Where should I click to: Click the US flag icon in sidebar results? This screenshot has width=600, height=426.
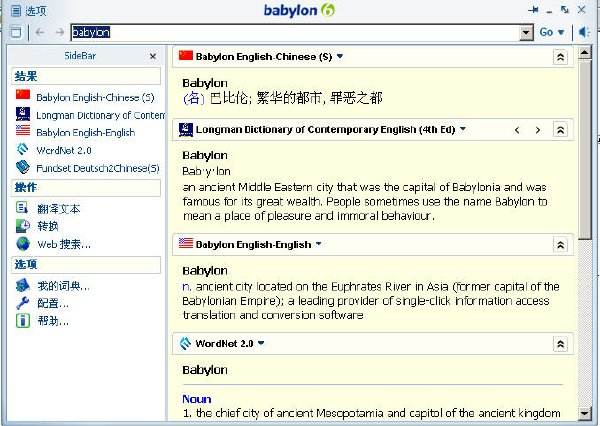click(23, 130)
